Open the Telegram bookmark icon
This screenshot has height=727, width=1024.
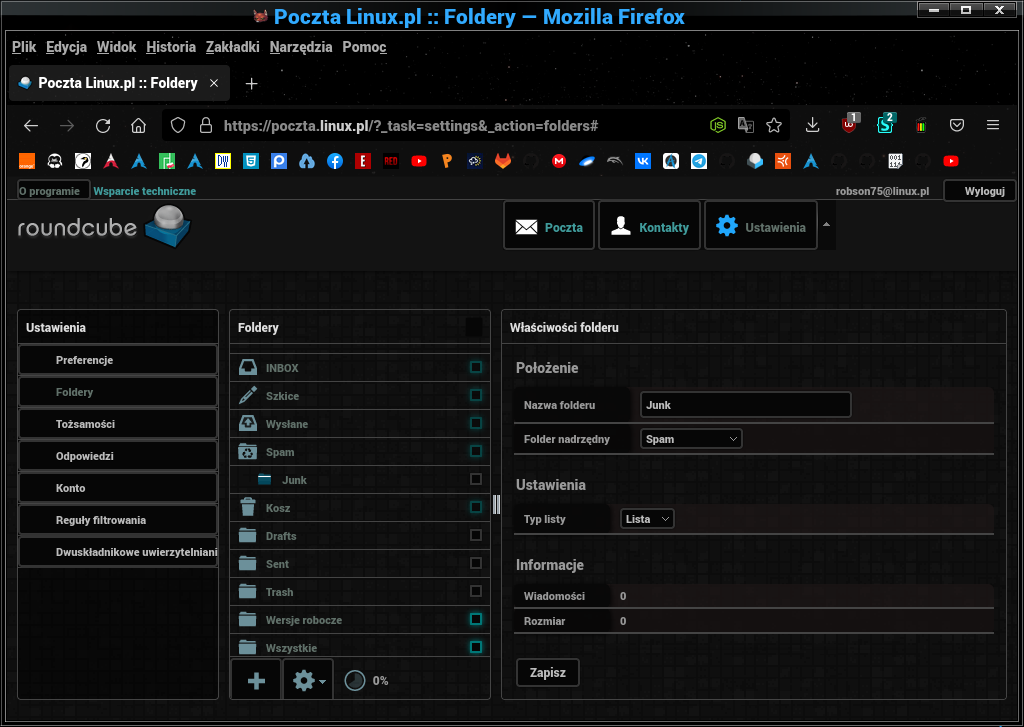[699, 161]
